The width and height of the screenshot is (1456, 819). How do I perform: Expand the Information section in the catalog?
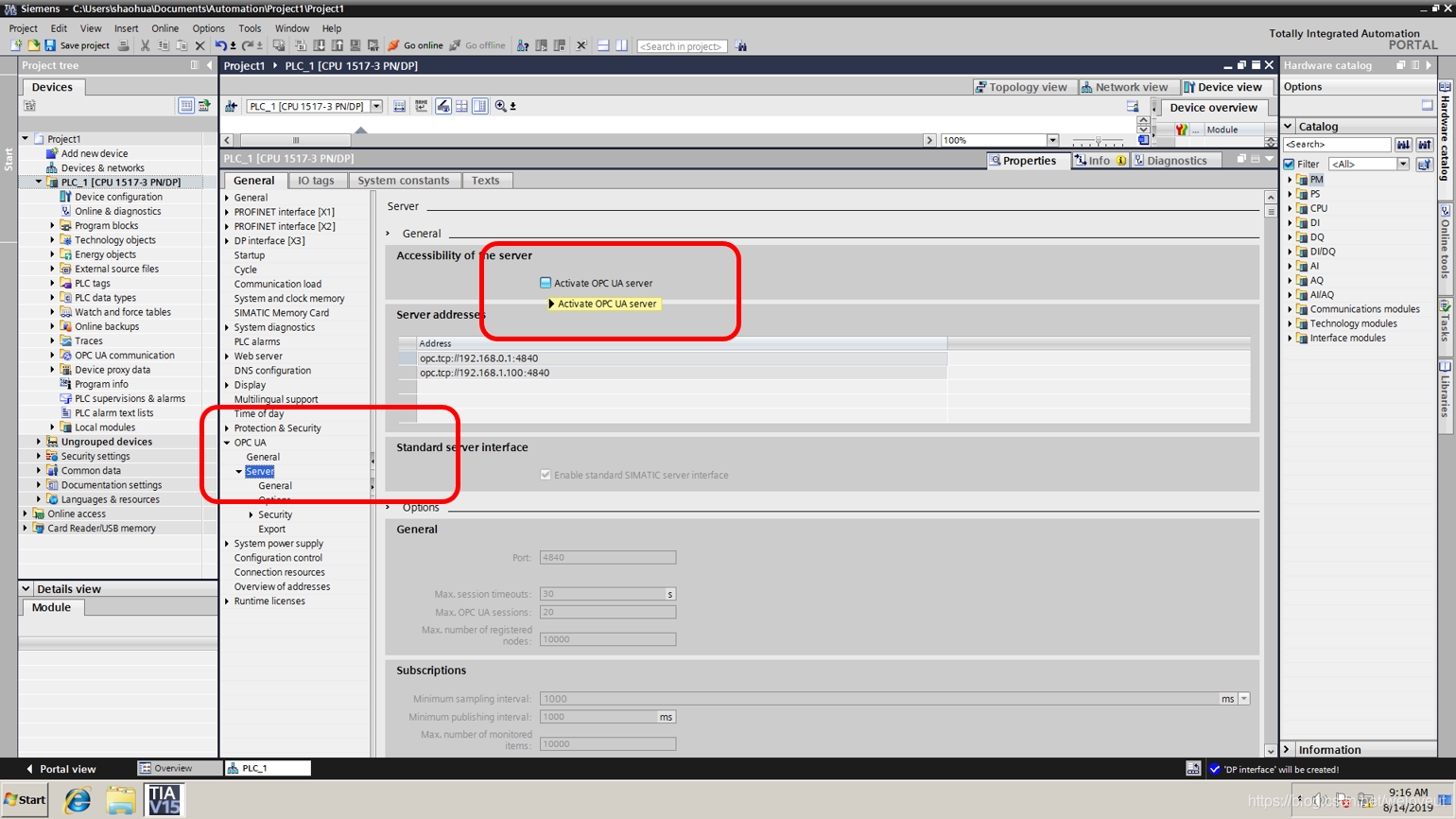click(1288, 749)
